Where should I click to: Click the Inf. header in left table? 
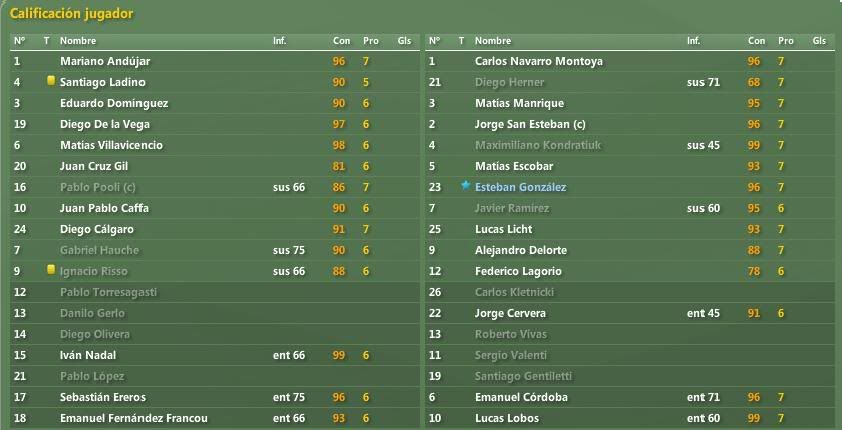tap(279, 41)
